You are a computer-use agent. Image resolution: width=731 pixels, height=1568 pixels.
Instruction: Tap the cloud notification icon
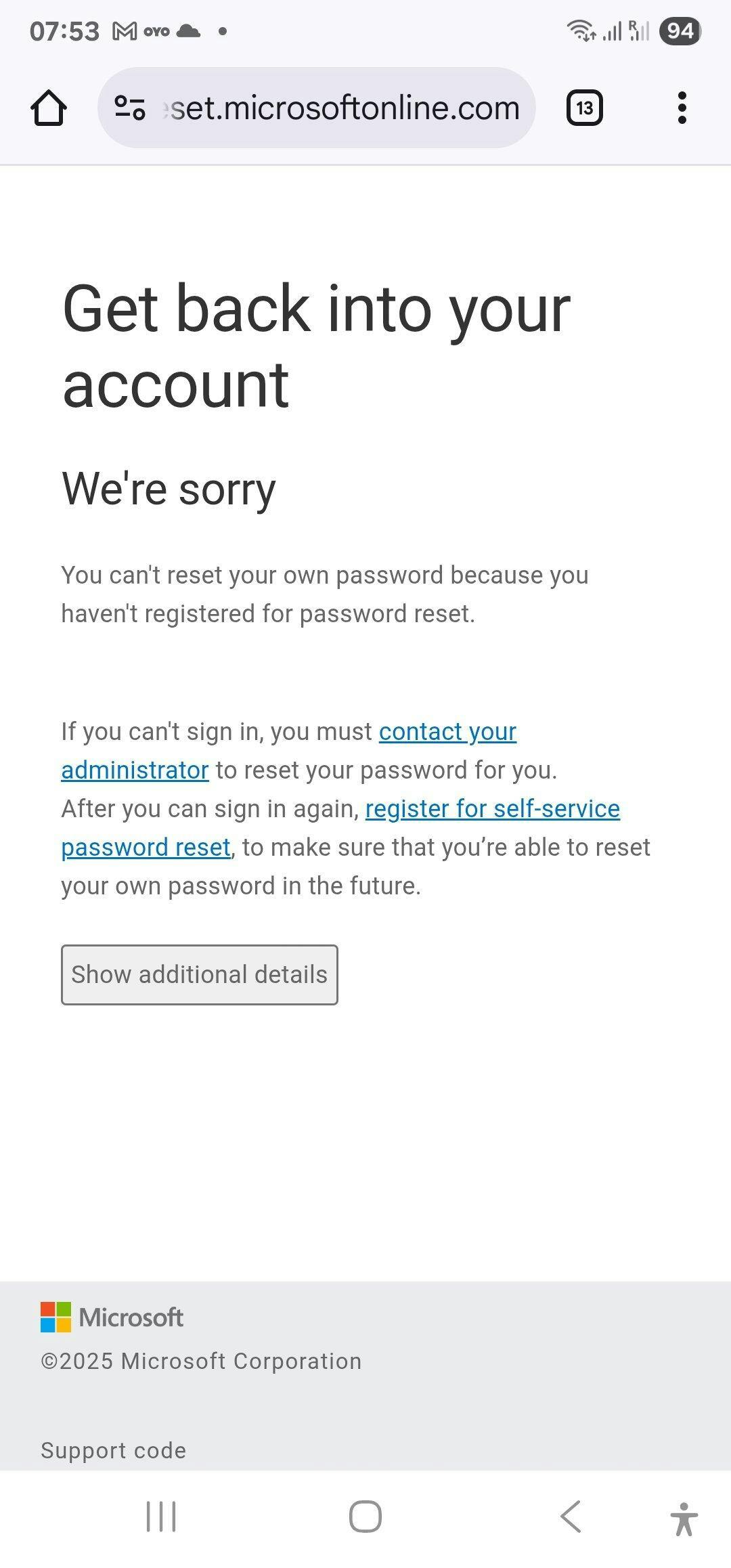[x=188, y=31]
